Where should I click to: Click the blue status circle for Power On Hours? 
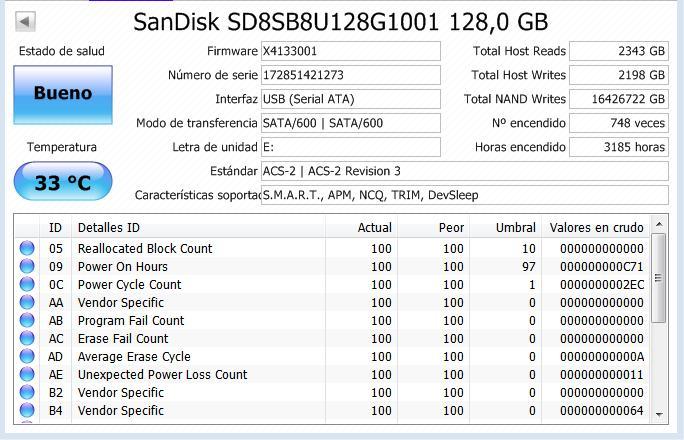[x=27, y=266]
